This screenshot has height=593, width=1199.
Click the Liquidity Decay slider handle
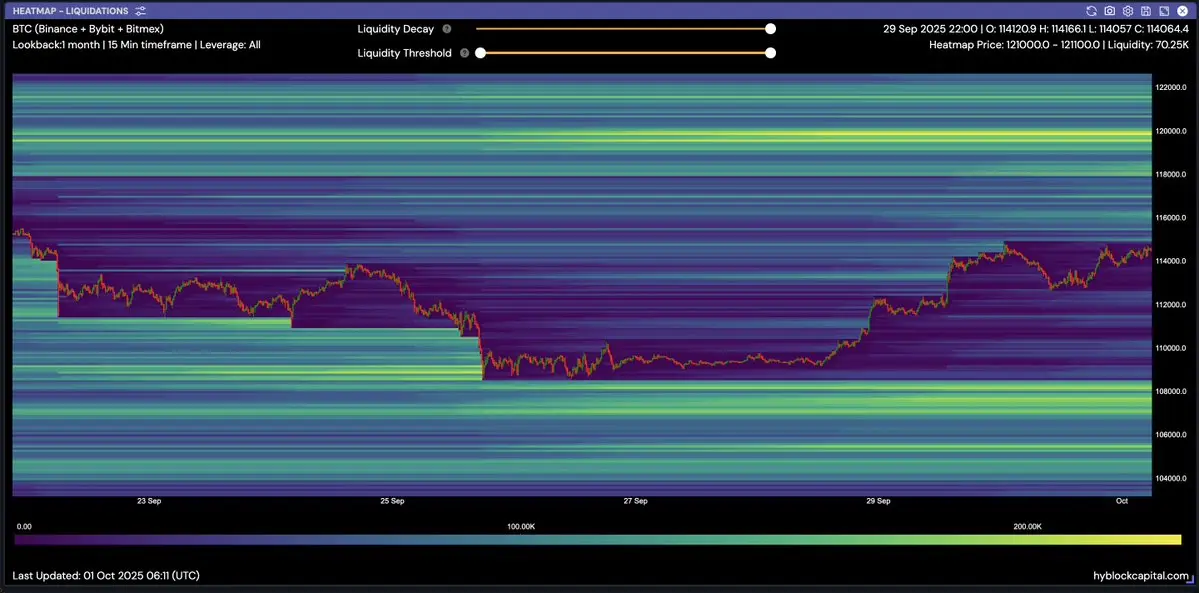(771, 29)
